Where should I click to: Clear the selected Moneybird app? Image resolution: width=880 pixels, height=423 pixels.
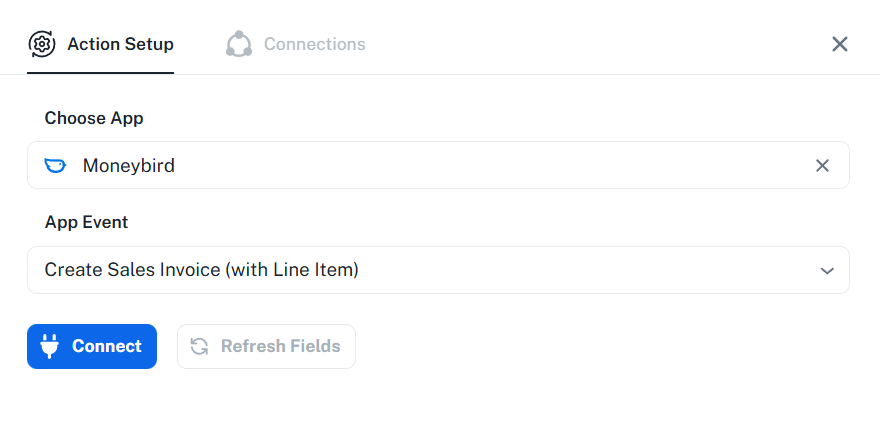point(822,166)
